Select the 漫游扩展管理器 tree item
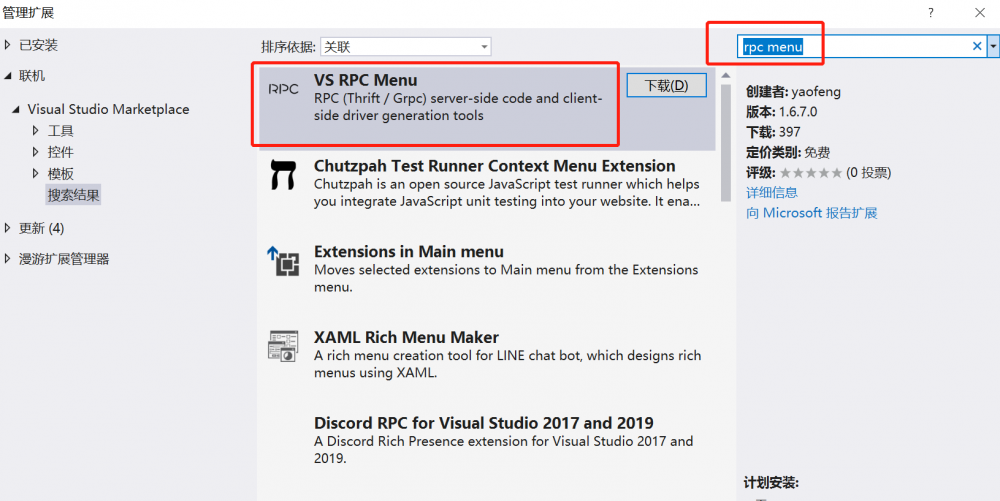Screen dimensions: 1000x501 click(x=64, y=258)
